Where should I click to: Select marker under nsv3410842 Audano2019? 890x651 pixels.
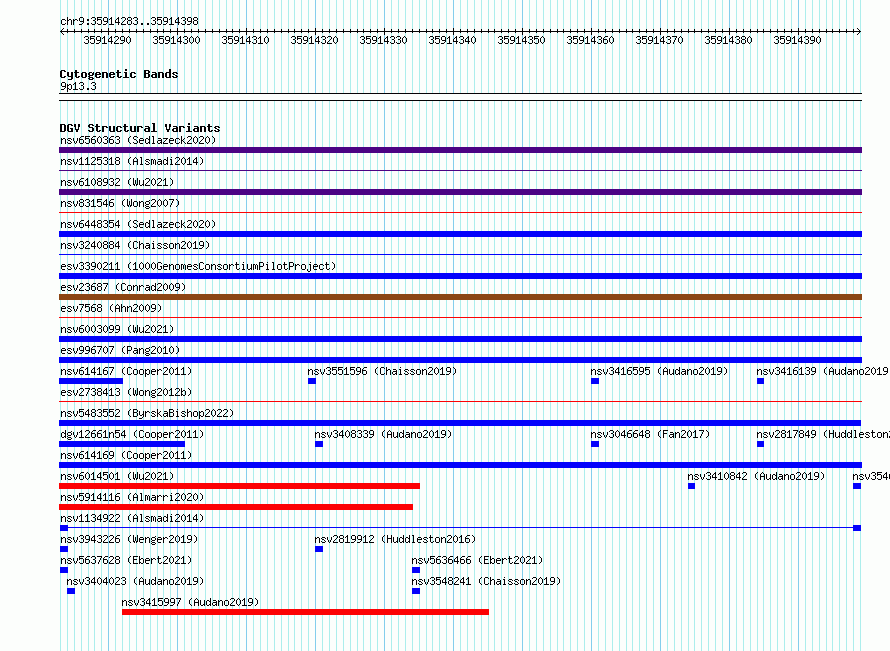tap(691, 486)
